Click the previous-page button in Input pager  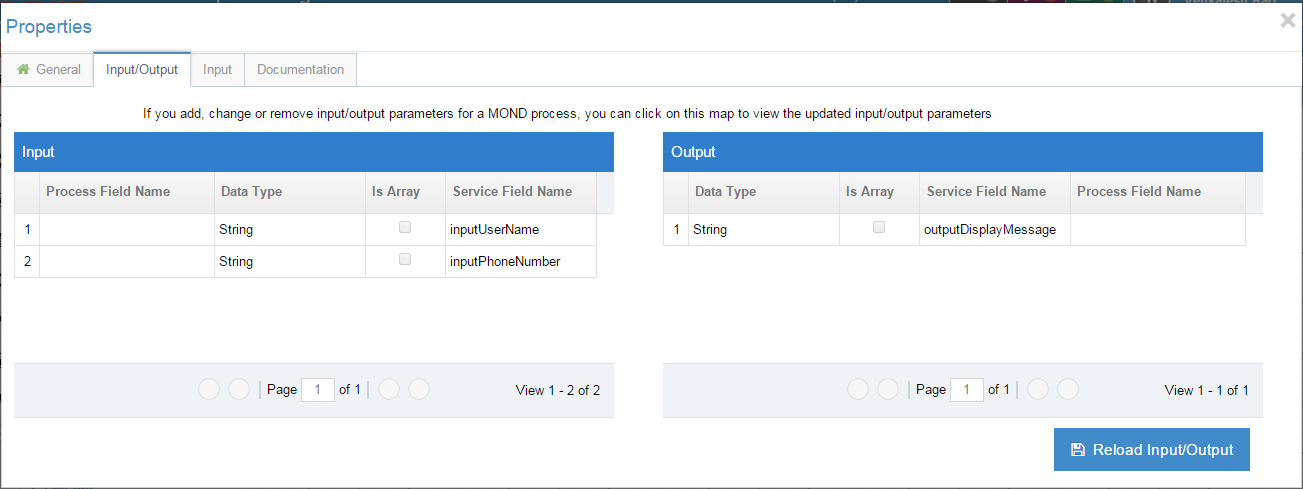click(239, 390)
